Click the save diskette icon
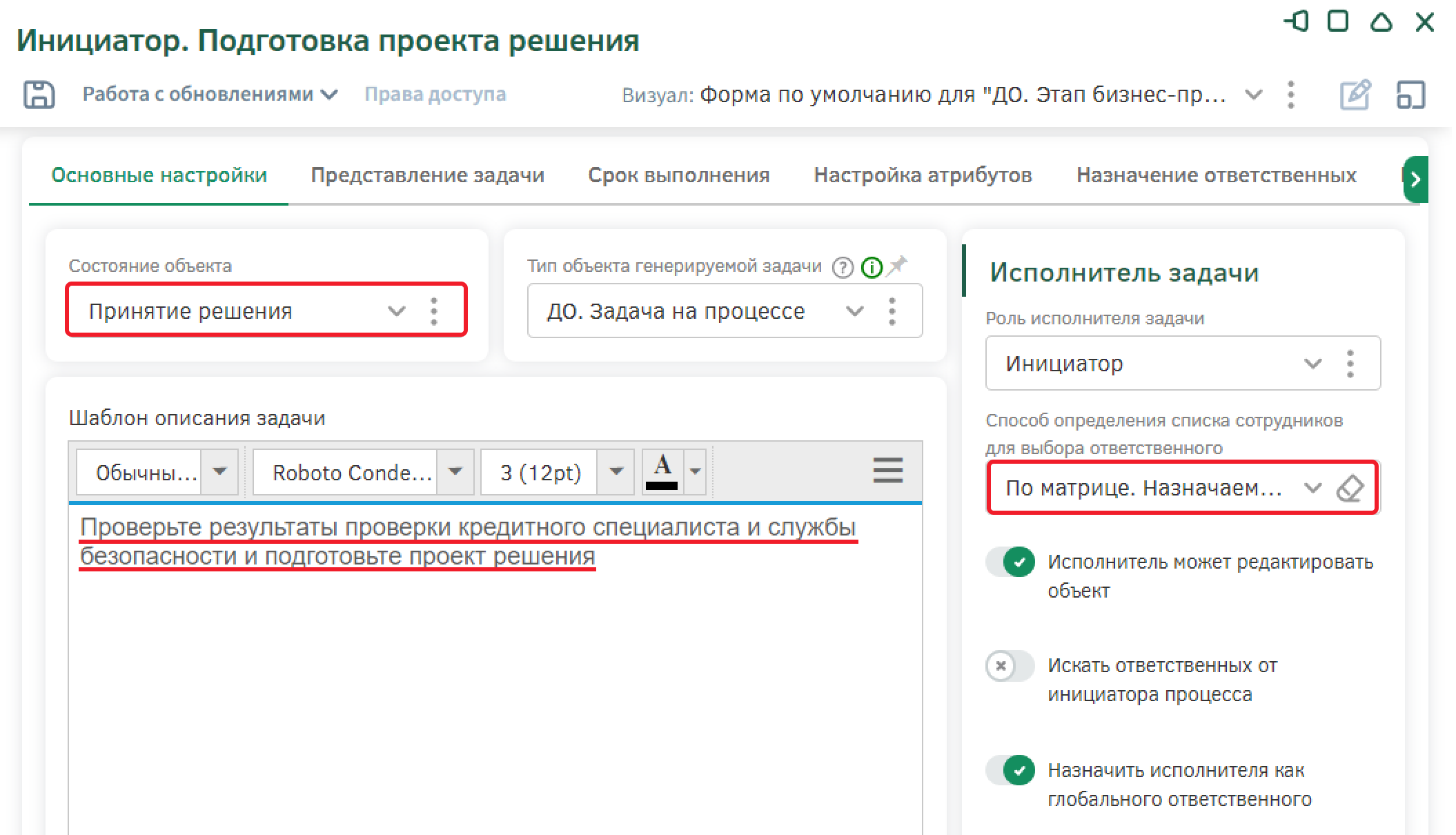Image resolution: width=1456 pixels, height=835 pixels. click(x=39, y=95)
